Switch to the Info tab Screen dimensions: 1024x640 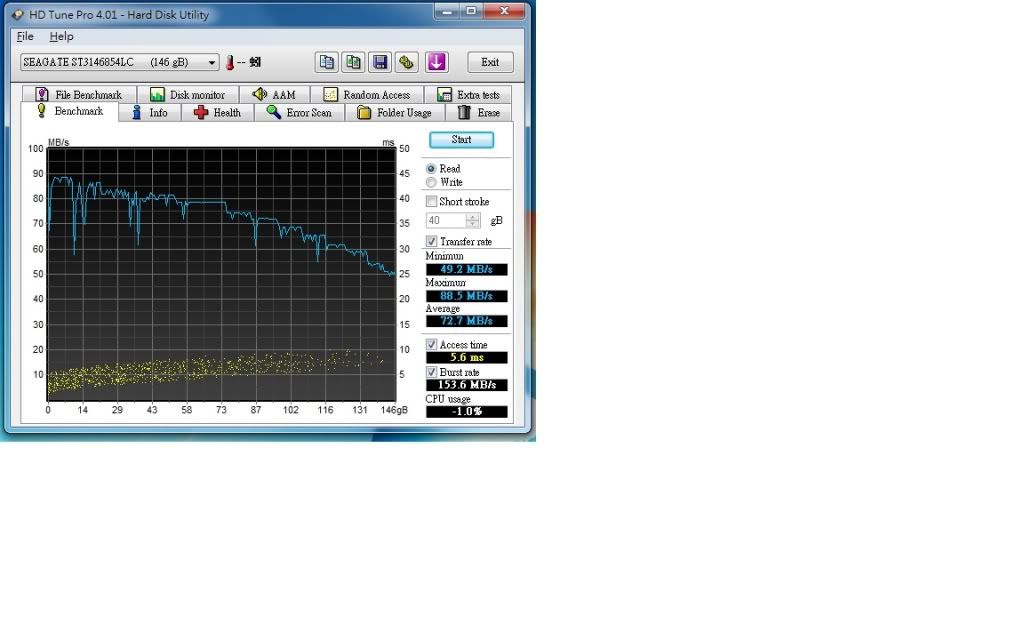[150, 113]
